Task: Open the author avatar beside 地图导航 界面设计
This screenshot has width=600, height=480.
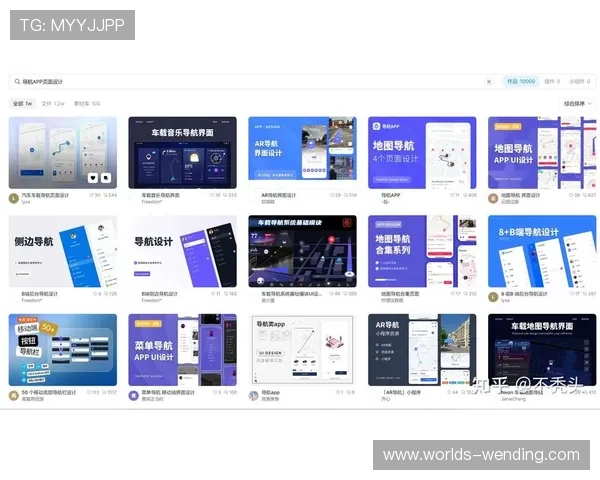Action: [x=493, y=198]
